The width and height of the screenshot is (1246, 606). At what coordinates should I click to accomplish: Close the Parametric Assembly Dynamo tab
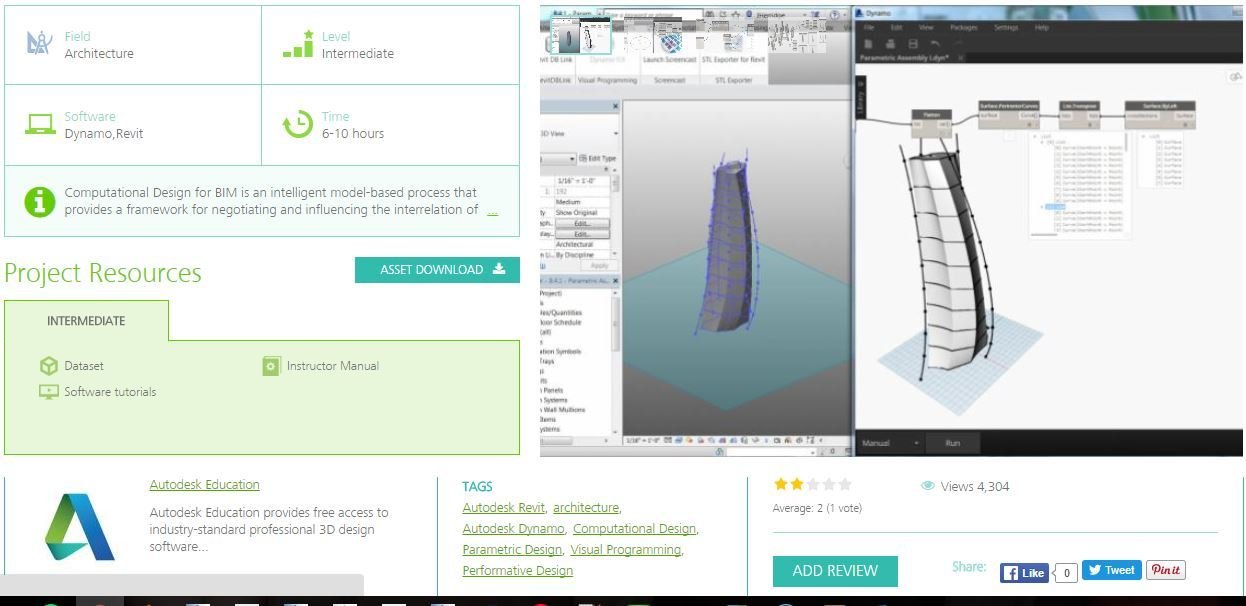click(x=961, y=58)
